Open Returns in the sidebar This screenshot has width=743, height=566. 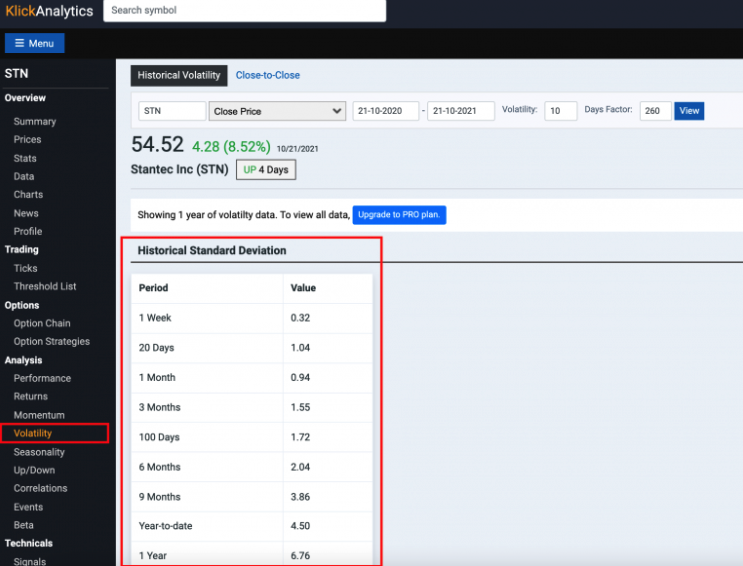31,396
